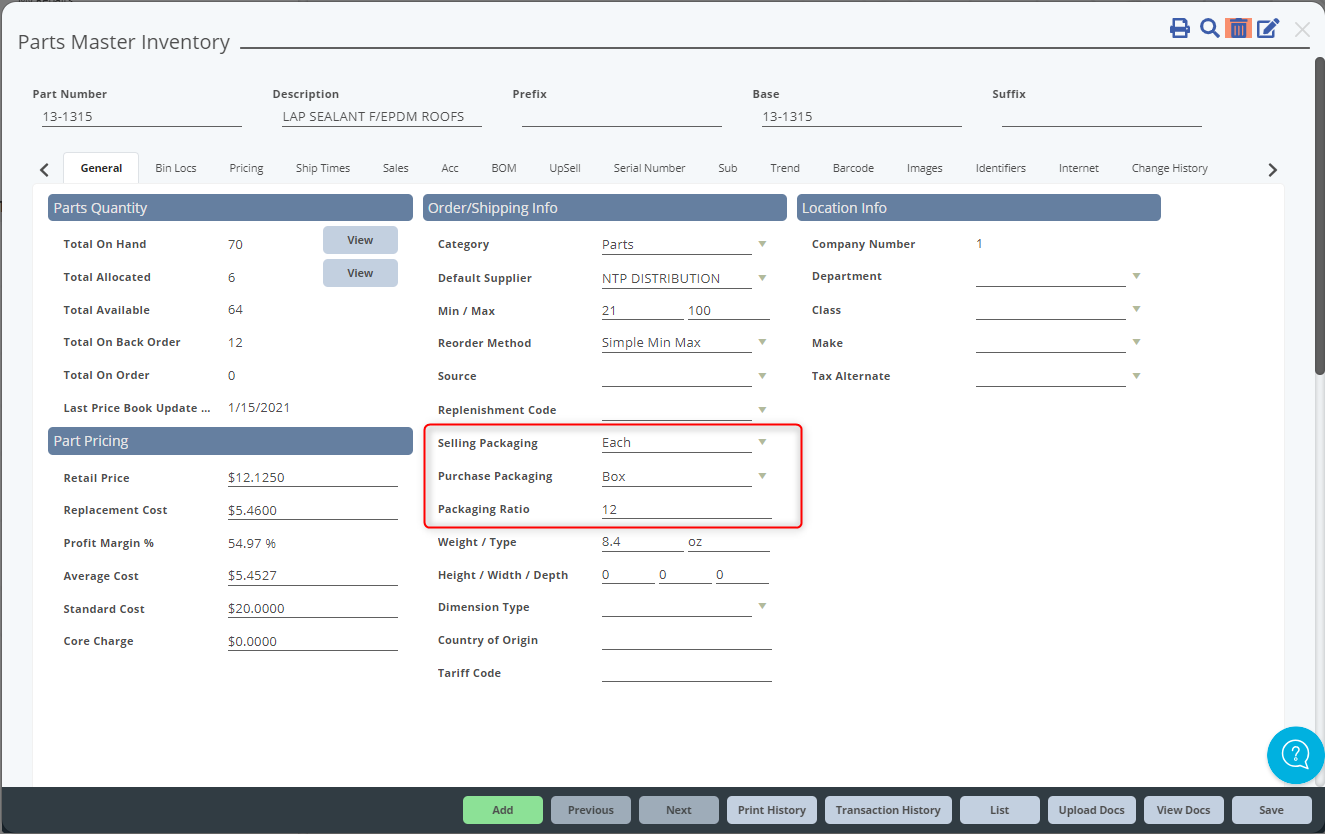Open the Identifiers tab
1325x834 pixels.
[1001, 168]
